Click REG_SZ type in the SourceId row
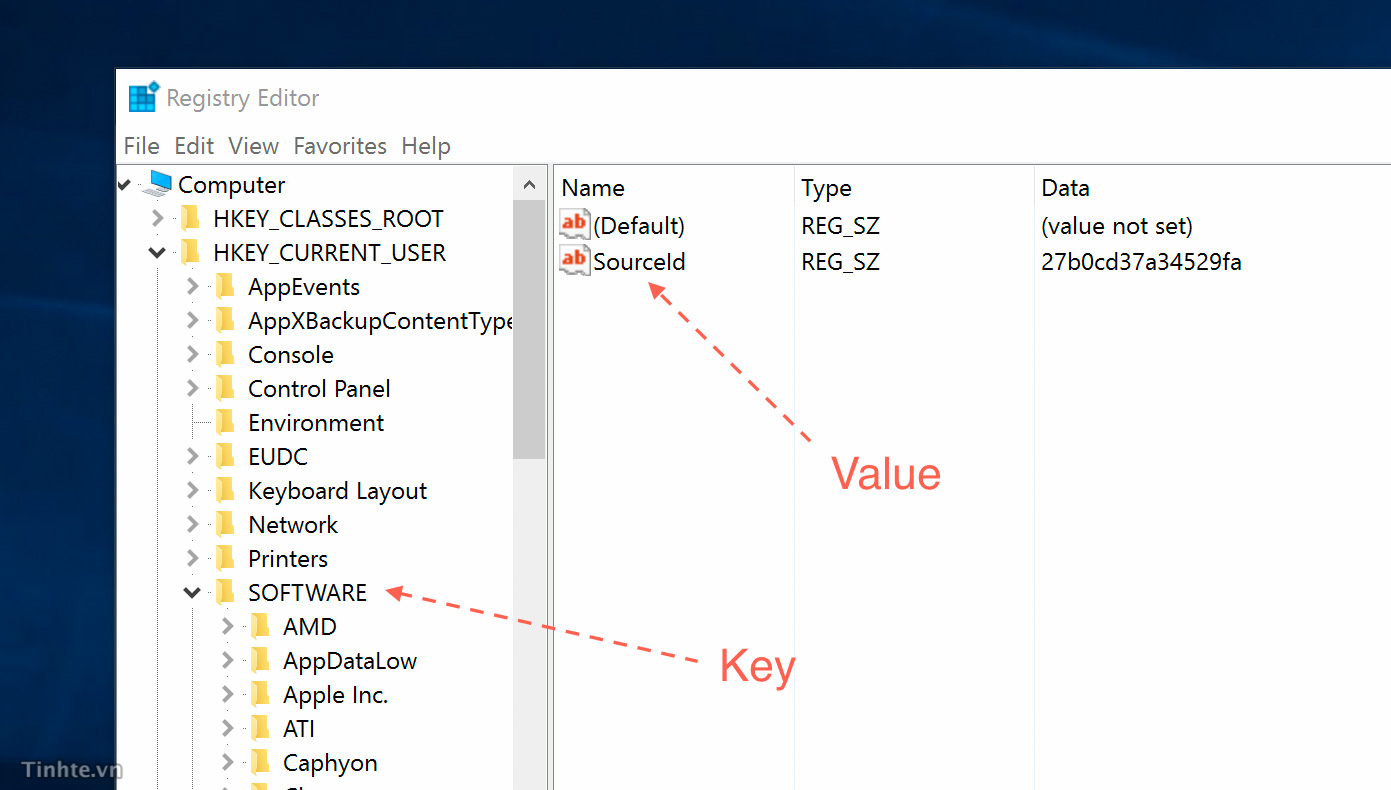 click(840, 262)
